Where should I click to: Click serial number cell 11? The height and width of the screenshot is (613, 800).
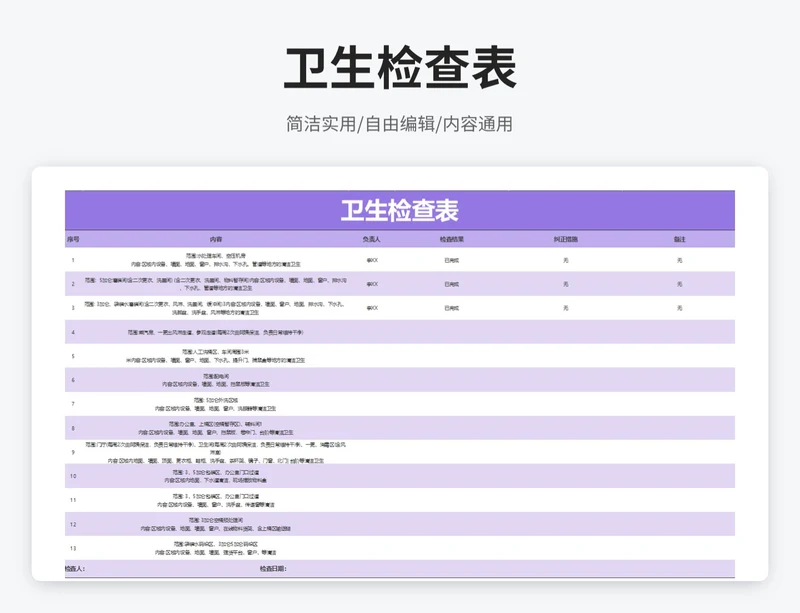tap(73, 500)
